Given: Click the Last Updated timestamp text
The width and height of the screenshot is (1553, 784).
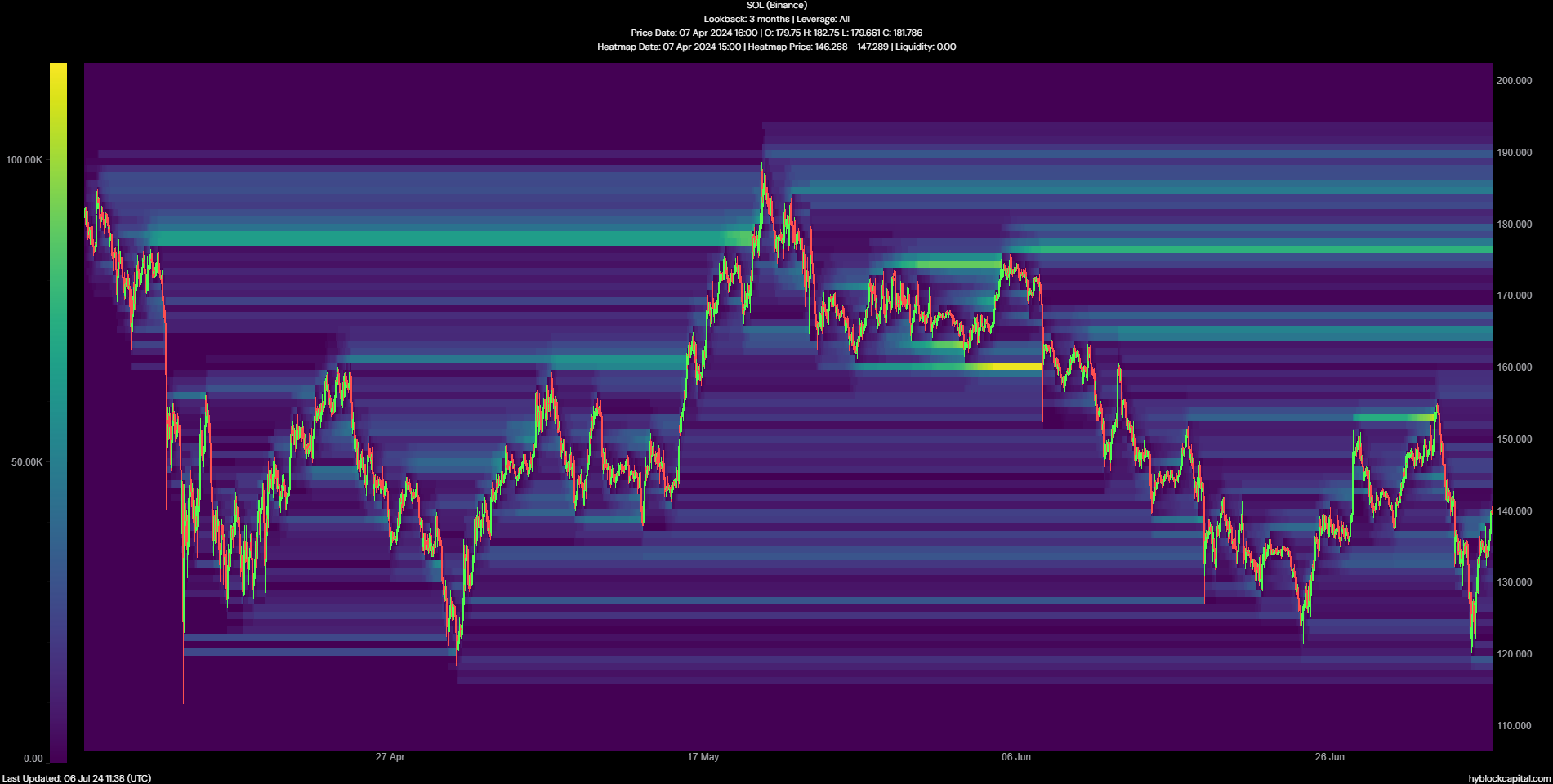Looking at the screenshot, I should pos(77,778).
